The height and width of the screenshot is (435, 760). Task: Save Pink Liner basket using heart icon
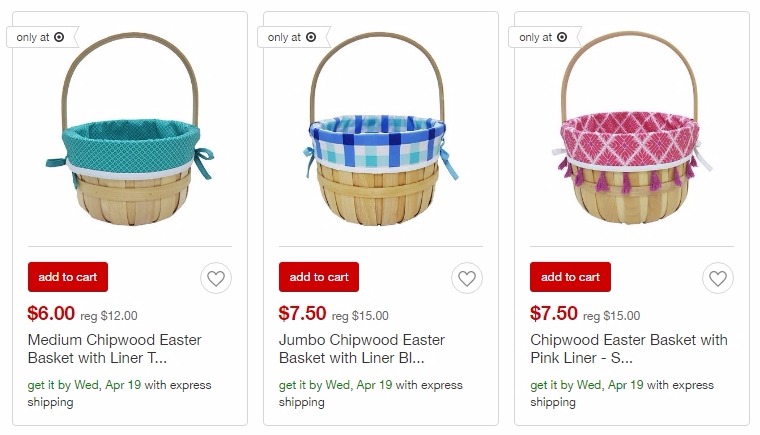click(x=718, y=278)
